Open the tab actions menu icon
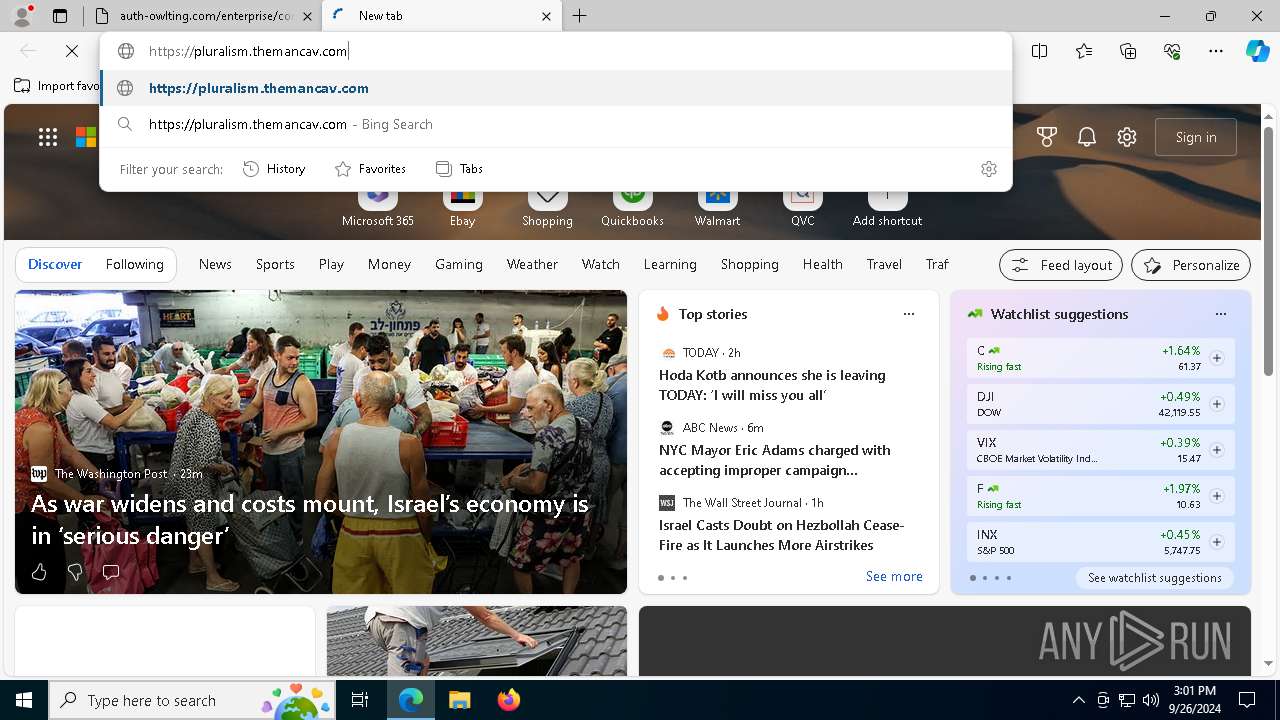 (60, 16)
